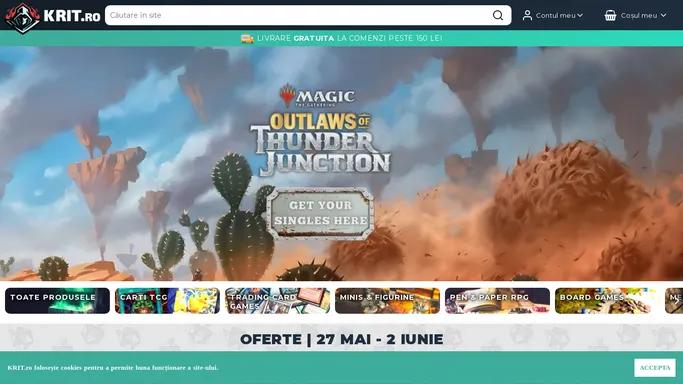The height and width of the screenshot is (384, 683).
Task: Click the chevron next to Coșul meu
Action: [663, 15]
